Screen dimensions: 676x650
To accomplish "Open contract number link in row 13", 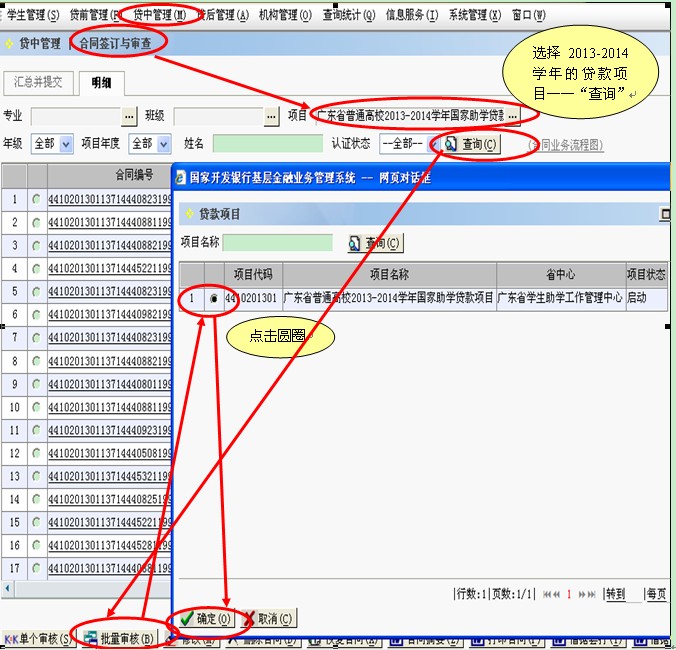I will coord(110,476).
